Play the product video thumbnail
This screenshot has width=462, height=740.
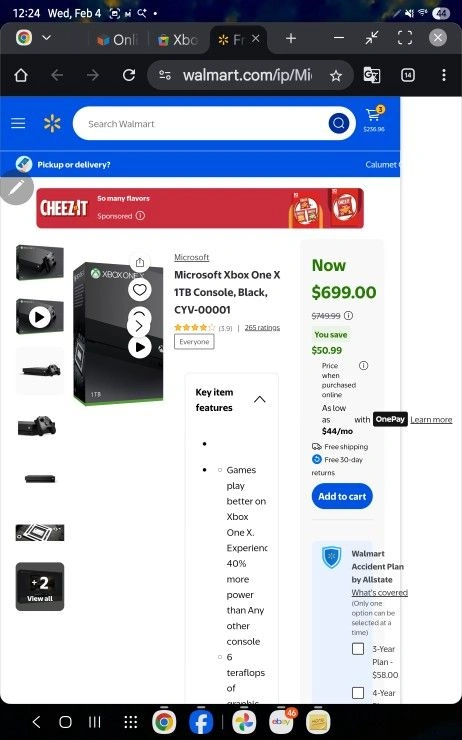(40, 317)
